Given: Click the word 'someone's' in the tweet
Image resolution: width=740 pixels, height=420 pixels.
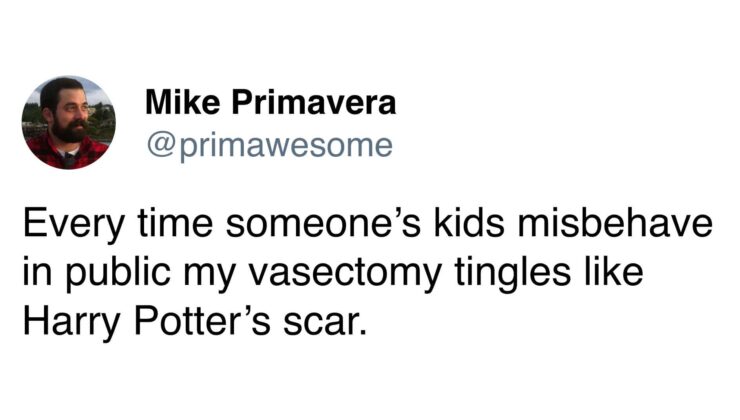Looking at the screenshot, I should tap(323, 224).
